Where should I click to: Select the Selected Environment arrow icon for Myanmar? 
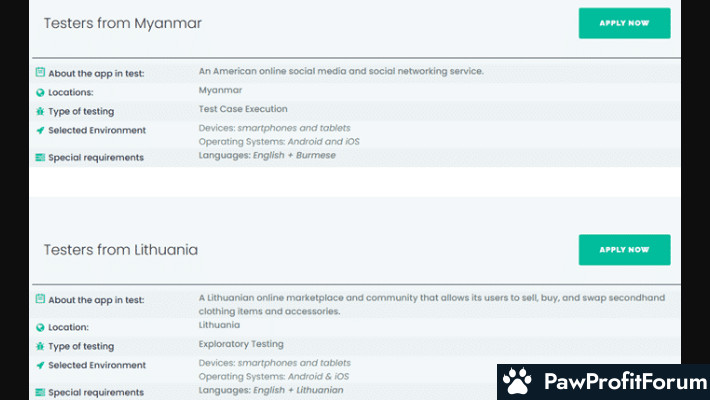[x=40, y=131]
